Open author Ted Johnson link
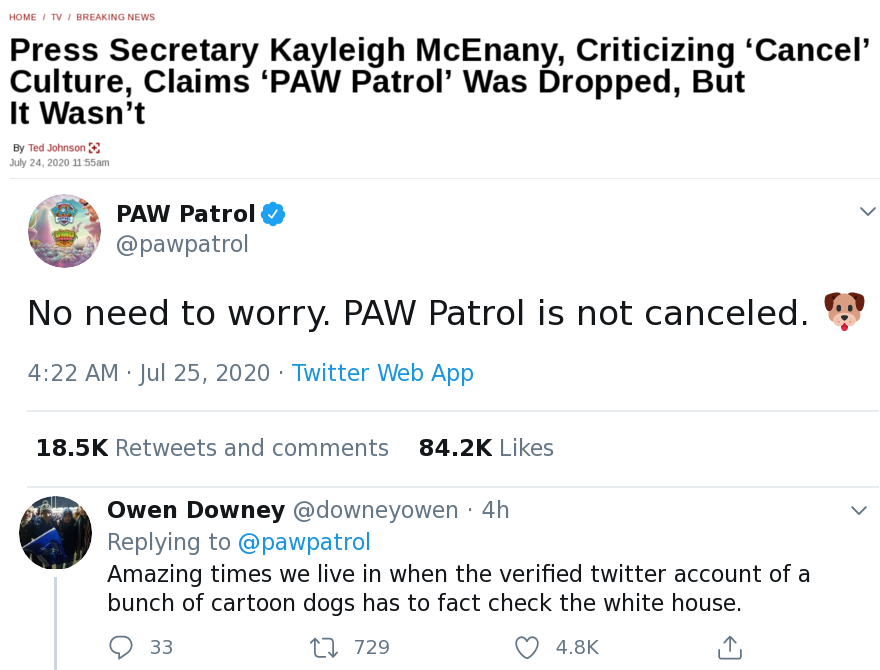Screen dimensions: 880x670 pos(57,148)
